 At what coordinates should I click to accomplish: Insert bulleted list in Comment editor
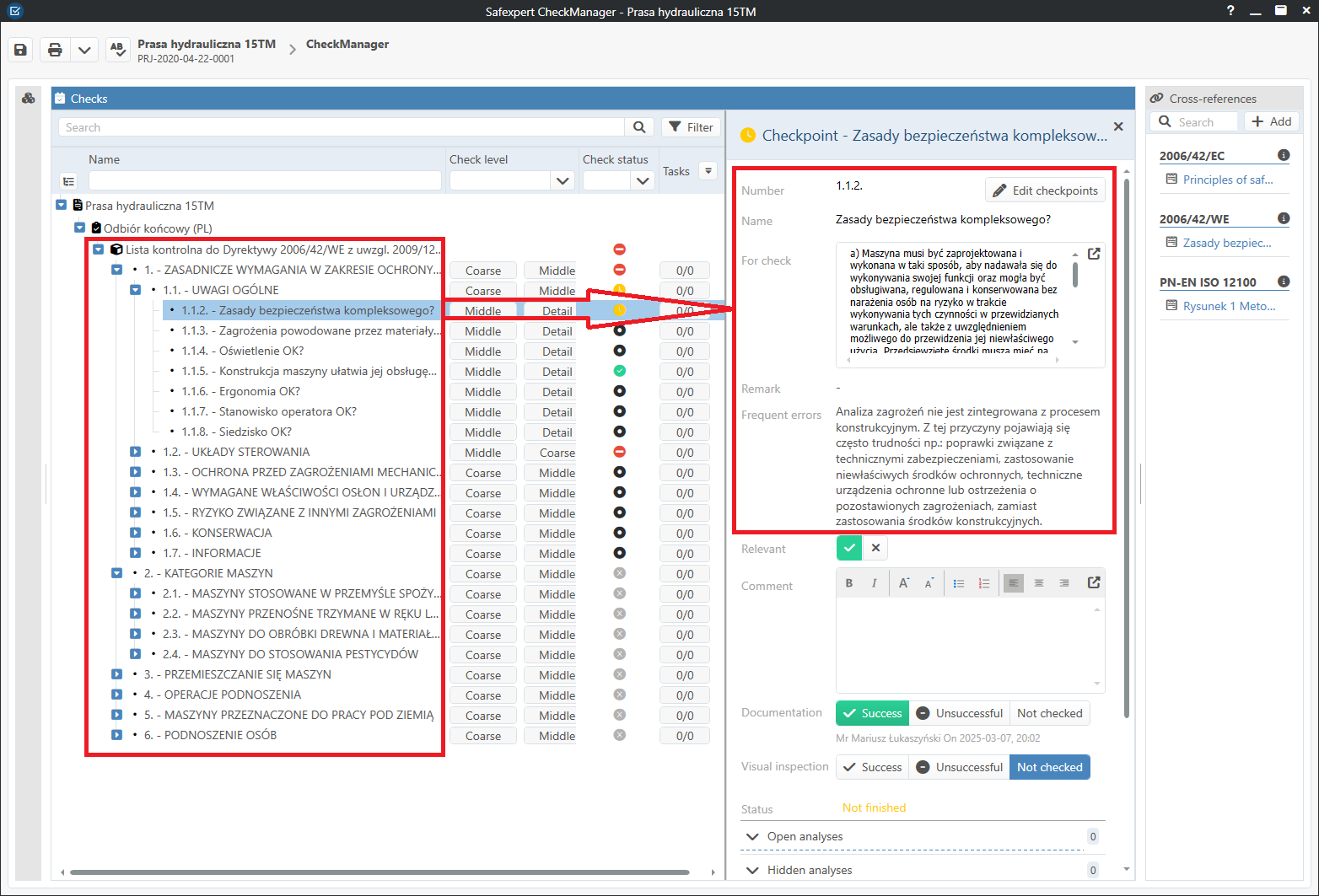[x=959, y=583]
